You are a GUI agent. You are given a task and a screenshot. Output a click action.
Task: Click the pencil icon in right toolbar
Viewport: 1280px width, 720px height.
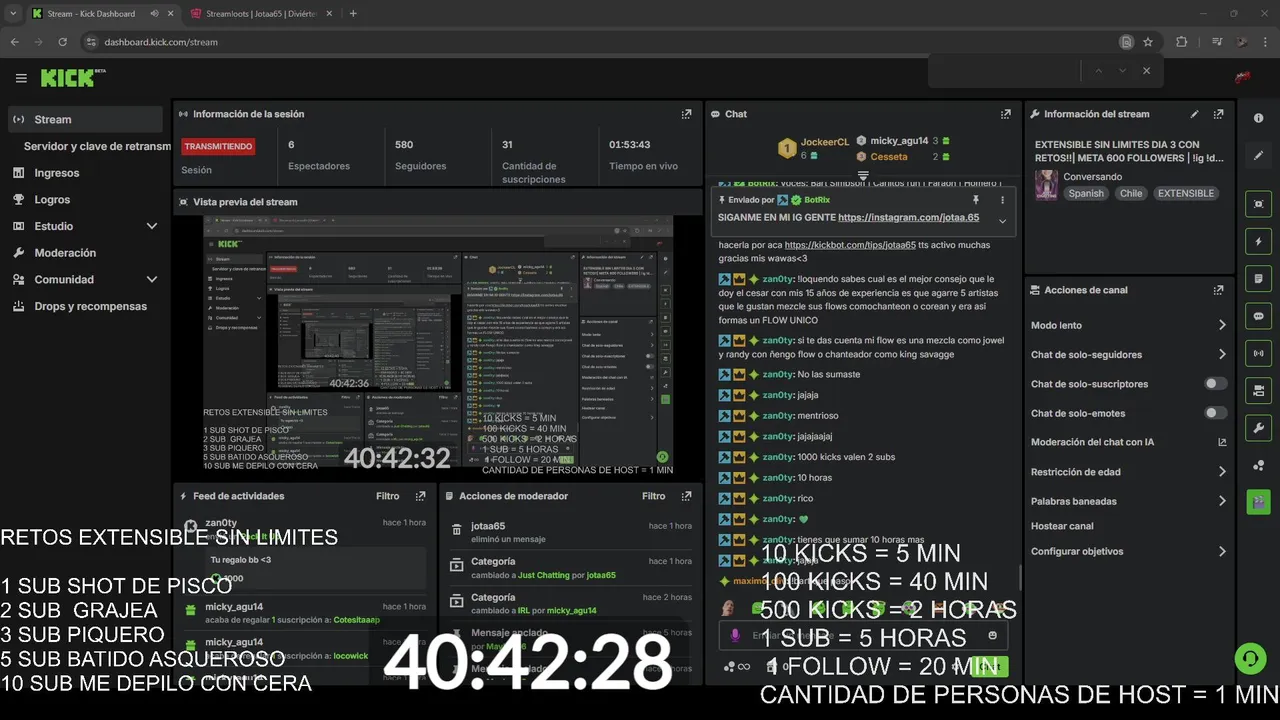click(1258, 156)
